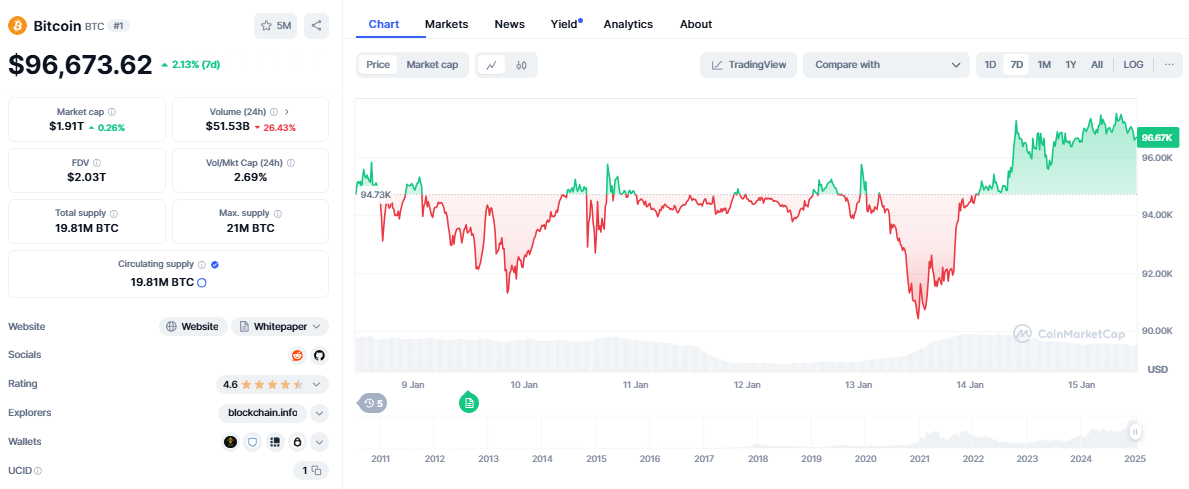
Task: Click the history events badge showing 5
Action: tap(372, 403)
